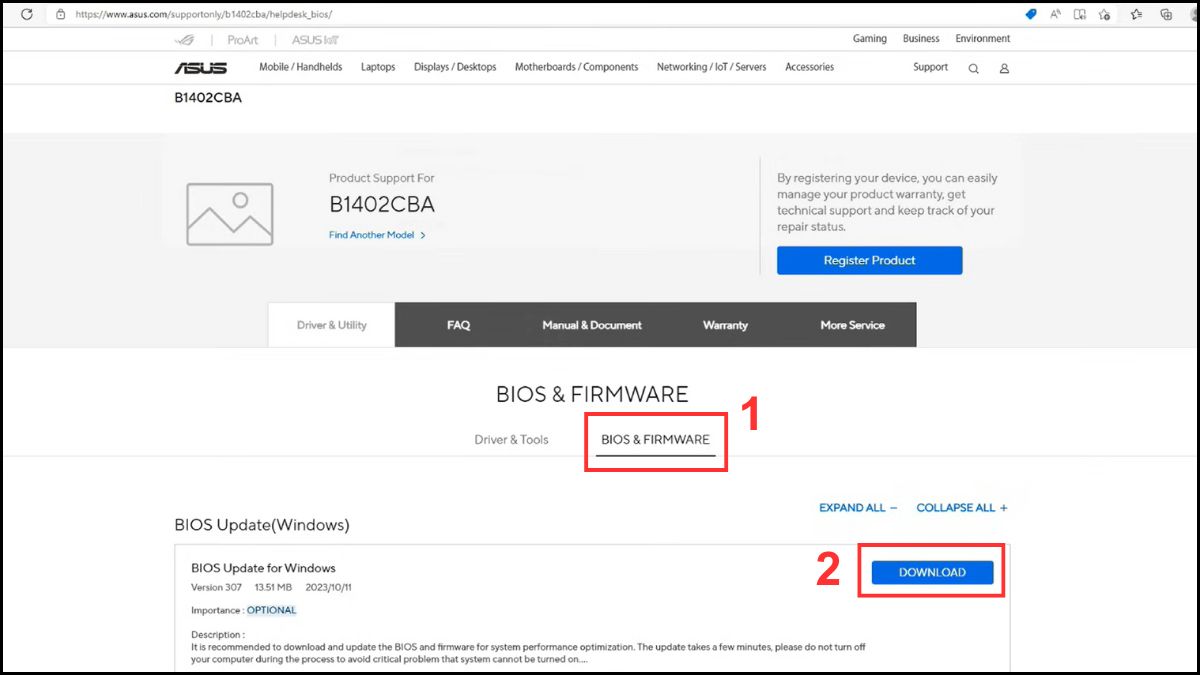Open the Environment link
1200x675 pixels.
[x=983, y=38]
